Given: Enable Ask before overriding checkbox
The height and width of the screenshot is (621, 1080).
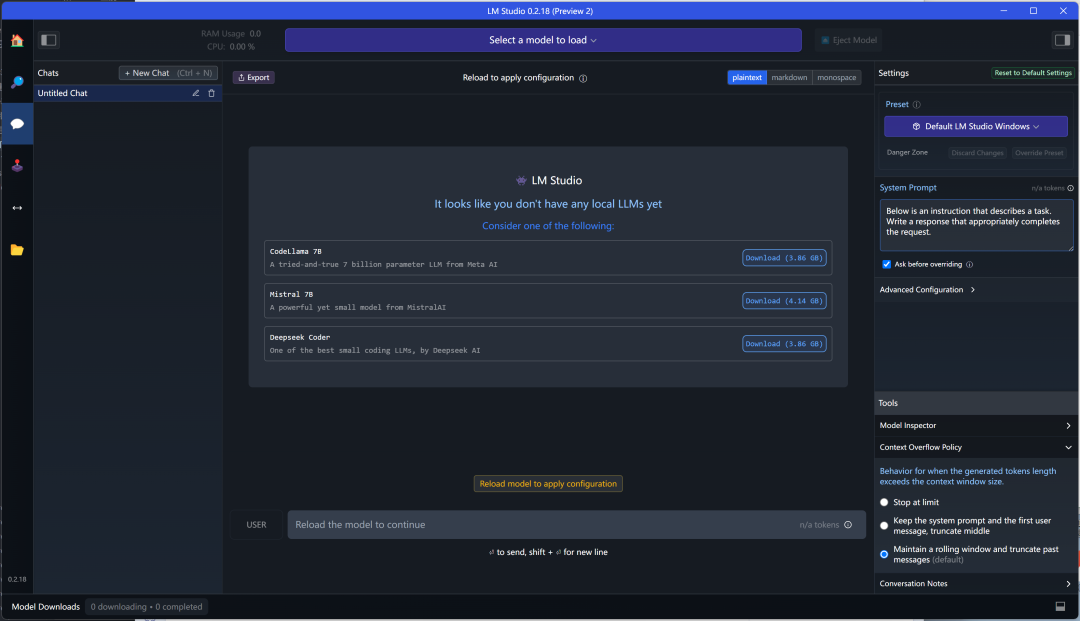Looking at the screenshot, I should [x=886, y=264].
